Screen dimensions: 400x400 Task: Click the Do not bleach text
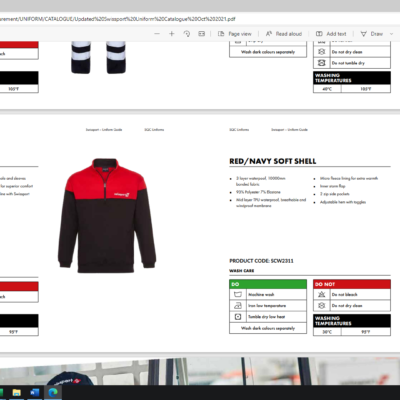(x=344, y=295)
